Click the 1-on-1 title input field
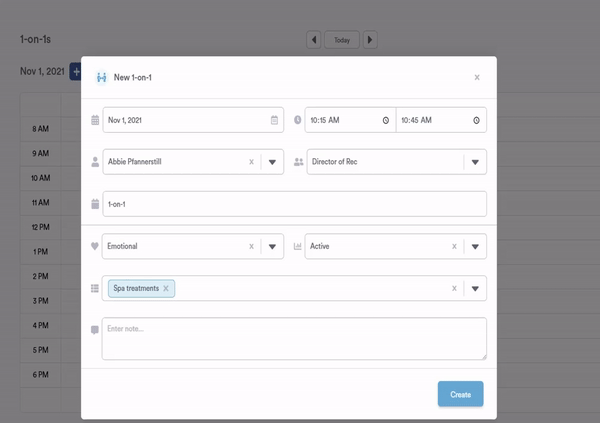600x423 pixels. [x=295, y=204]
